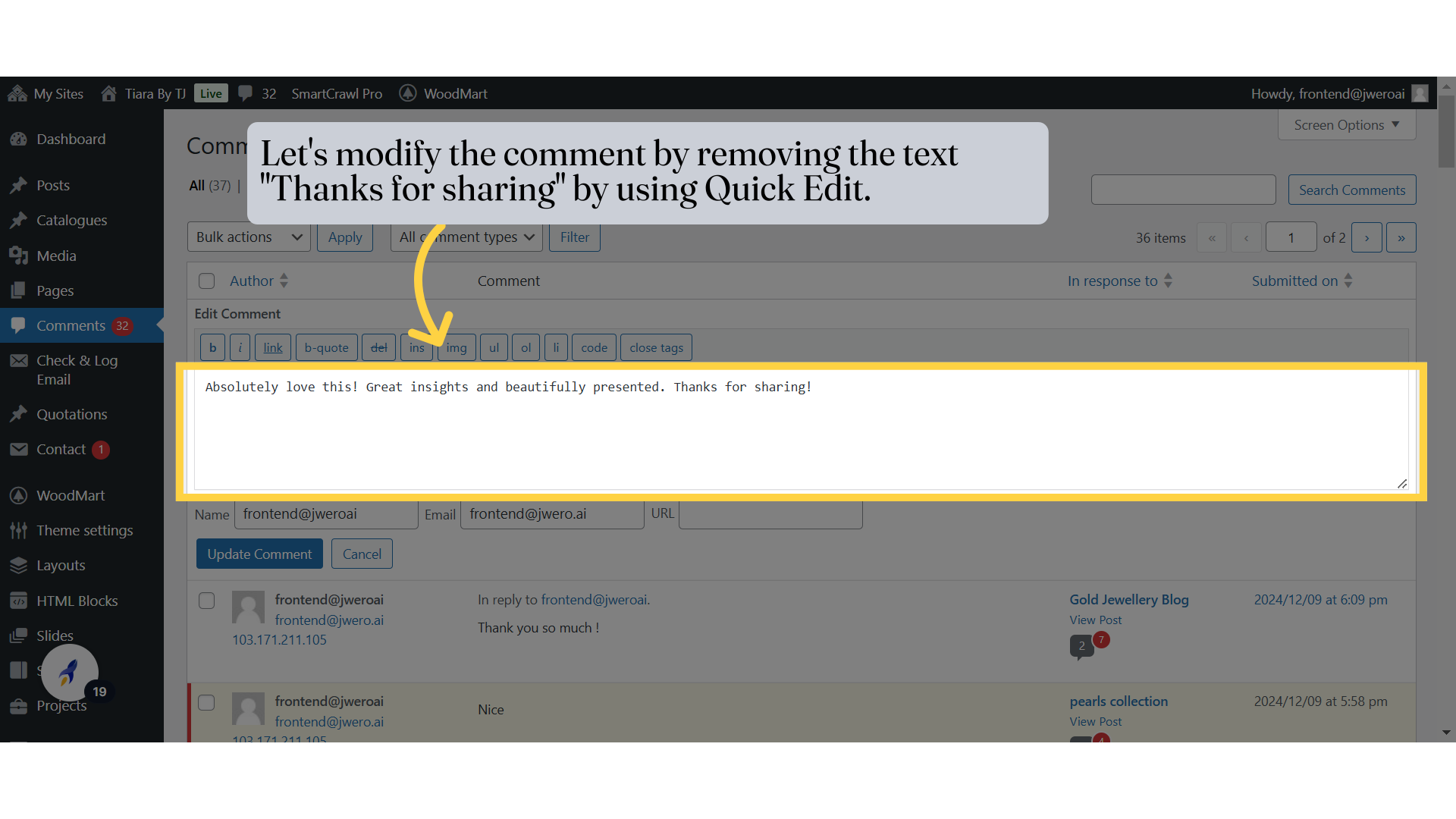The height and width of the screenshot is (819, 1456).
Task: Open the Gold Jewellery Blog link
Action: pos(1128,600)
